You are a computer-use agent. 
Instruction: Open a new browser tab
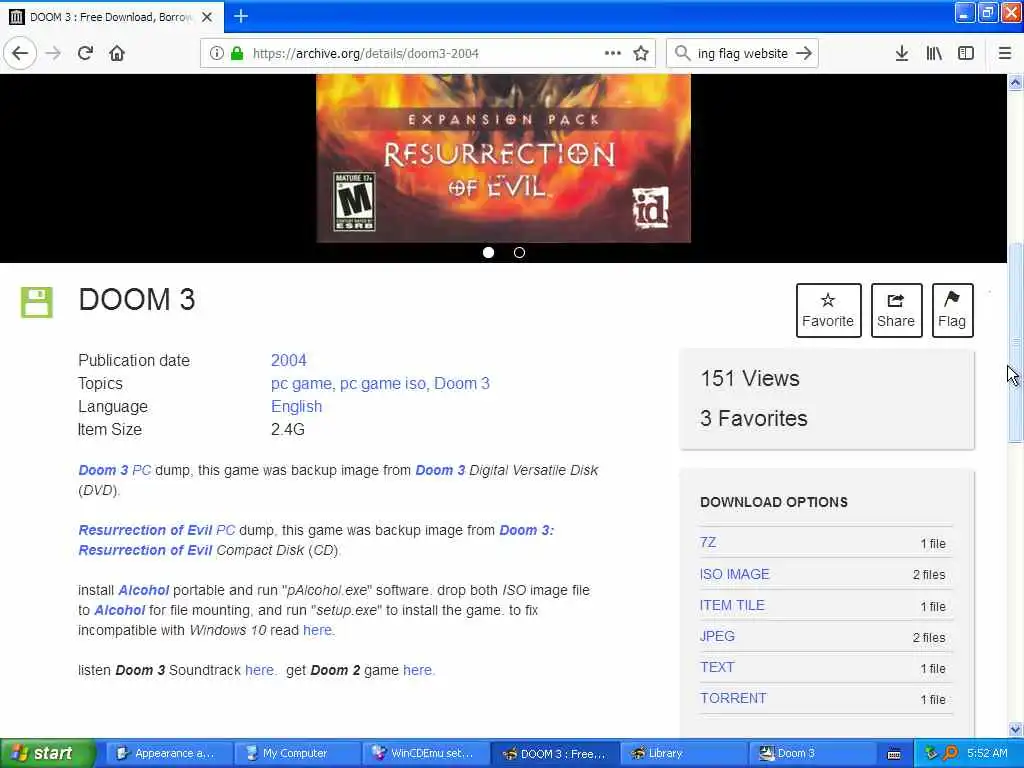(x=241, y=16)
